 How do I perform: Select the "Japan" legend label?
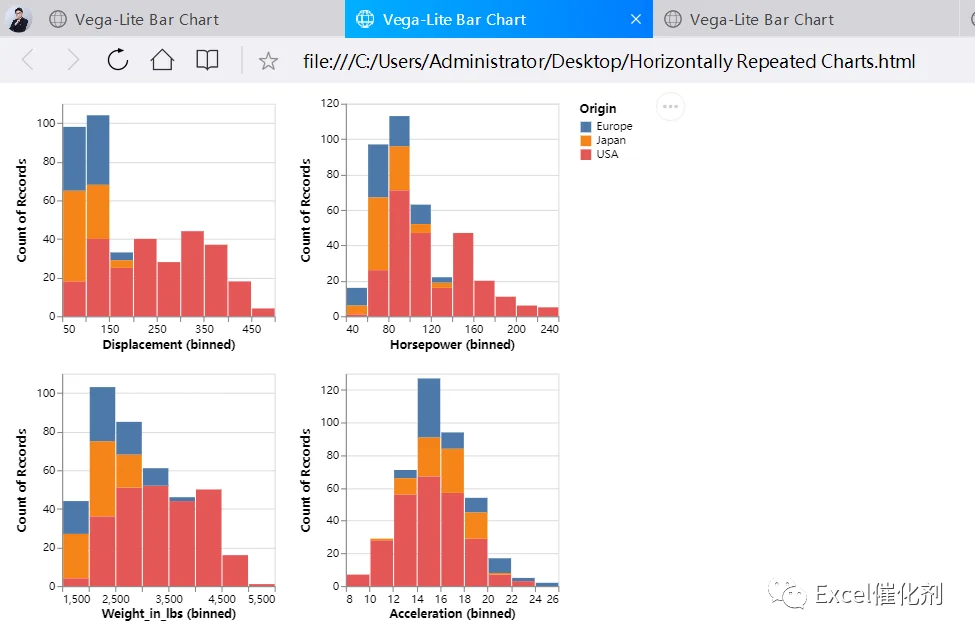click(x=611, y=141)
